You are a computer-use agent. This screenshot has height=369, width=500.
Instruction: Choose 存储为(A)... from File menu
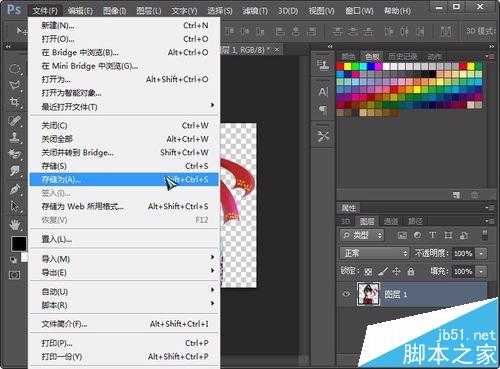[x=124, y=179]
